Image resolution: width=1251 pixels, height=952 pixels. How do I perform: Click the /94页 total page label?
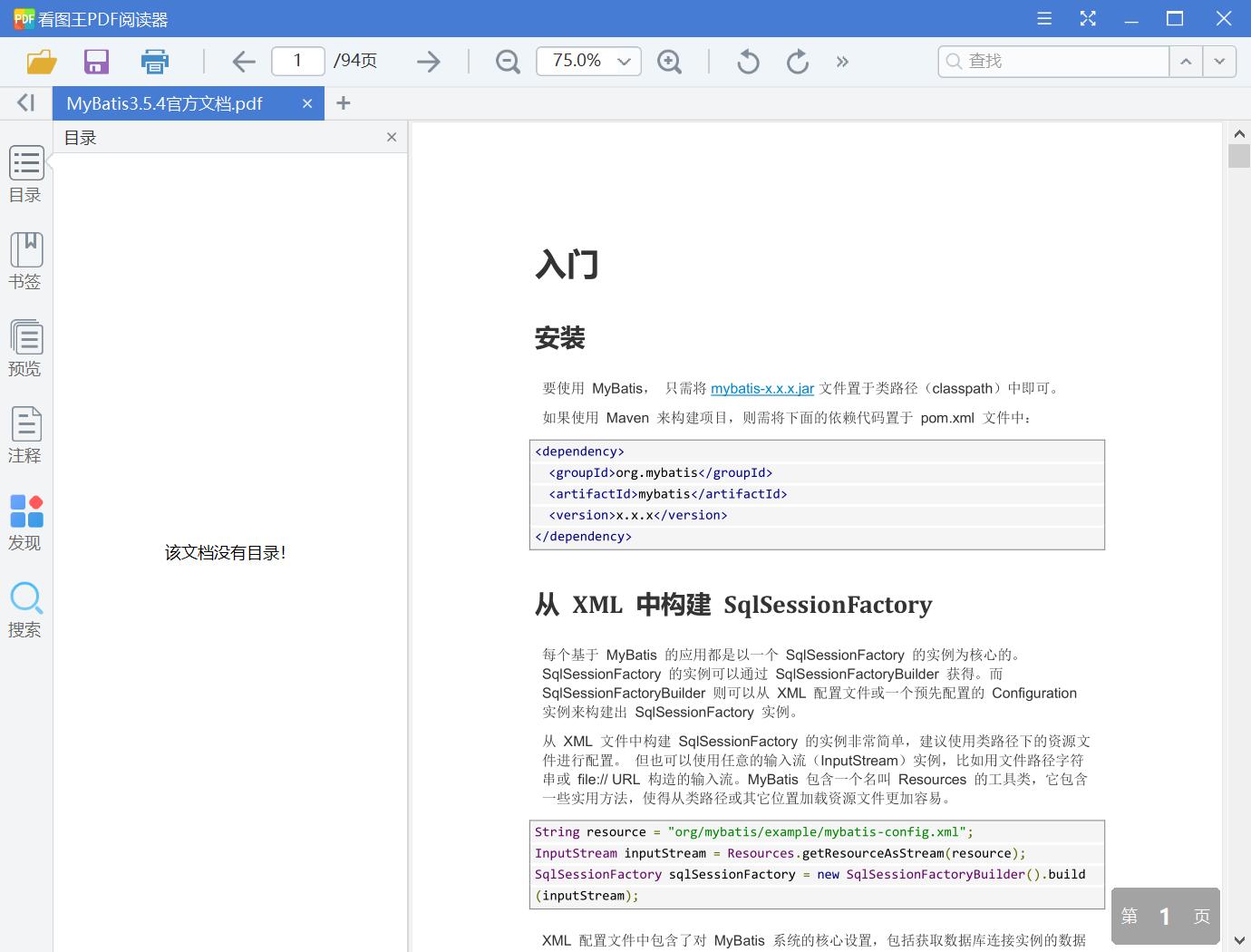pos(355,61)
